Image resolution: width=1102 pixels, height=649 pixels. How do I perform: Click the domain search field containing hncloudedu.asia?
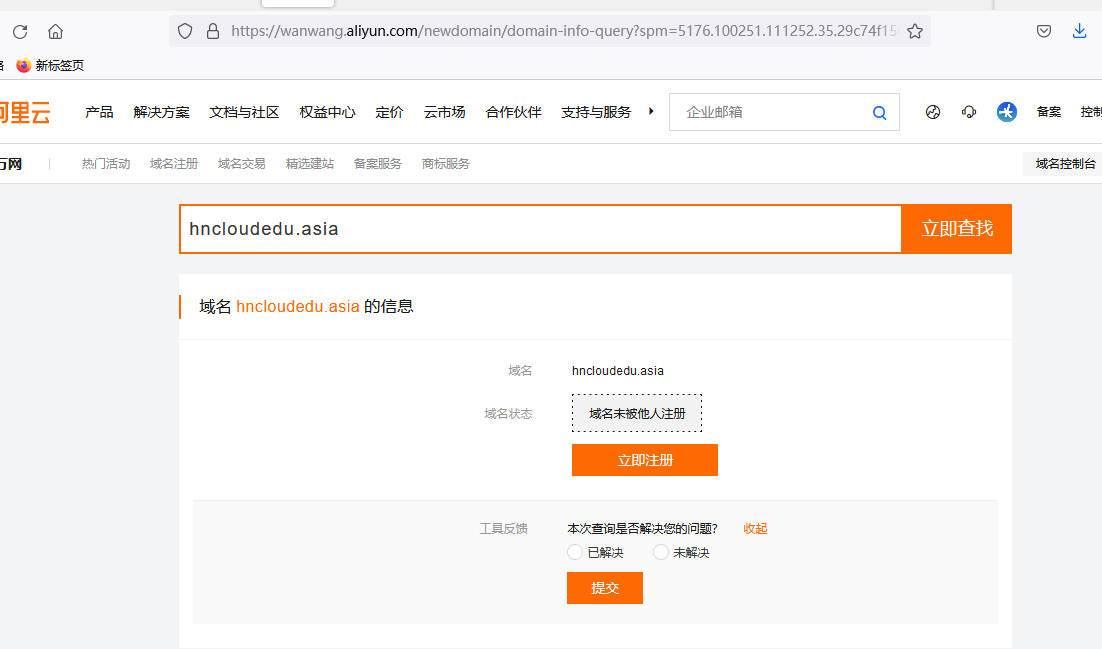pos(540,229)
